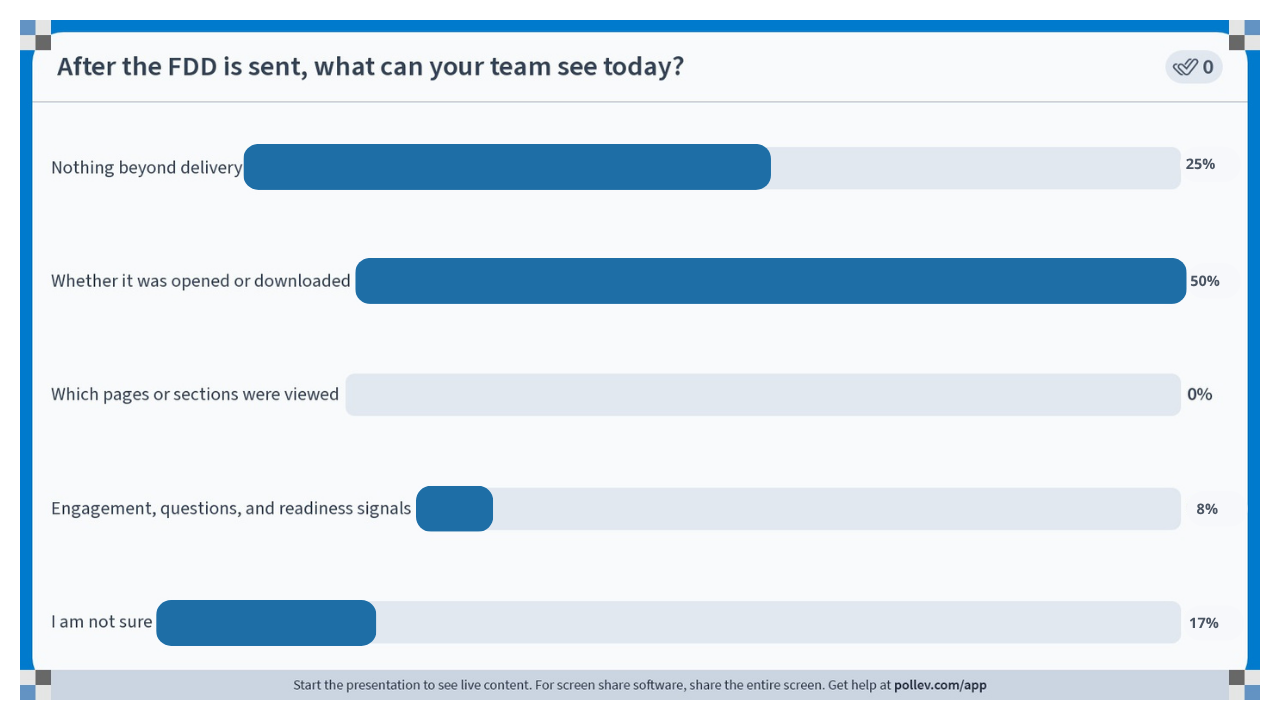Select the top-left corner resize handle

coord(35,35)
